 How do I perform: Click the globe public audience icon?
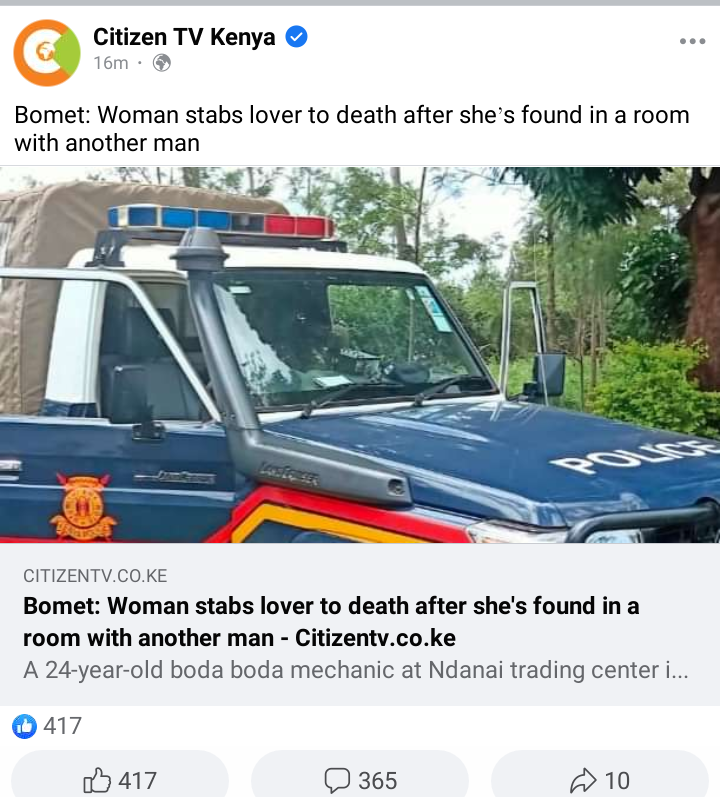162,63
